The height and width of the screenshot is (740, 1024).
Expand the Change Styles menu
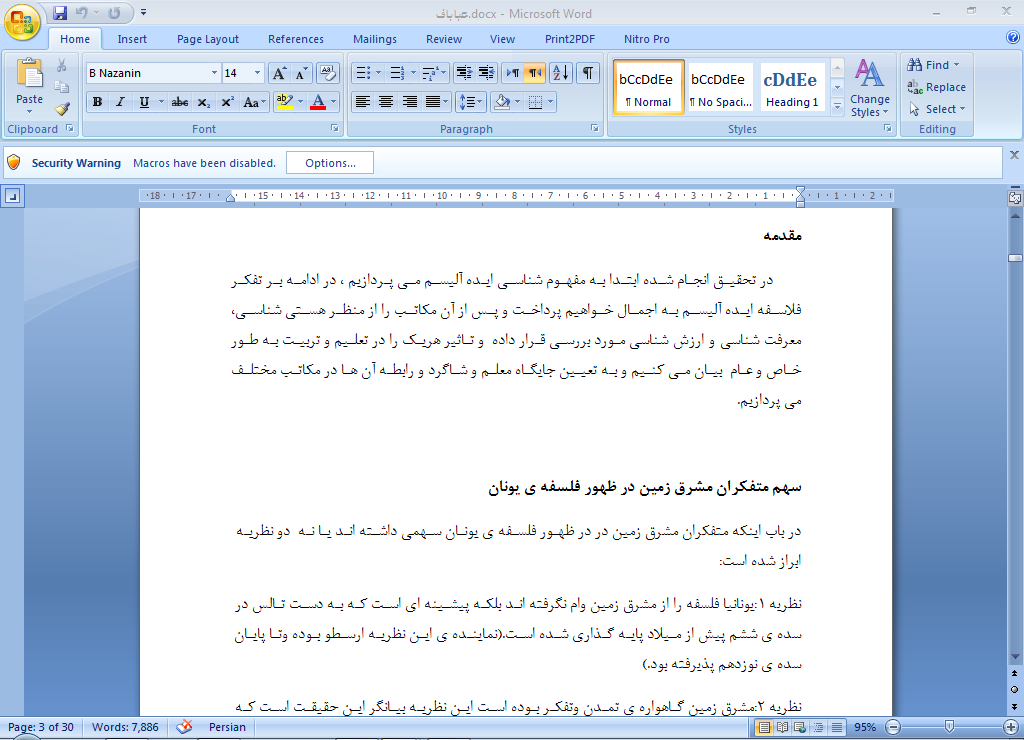coord(869,89)
